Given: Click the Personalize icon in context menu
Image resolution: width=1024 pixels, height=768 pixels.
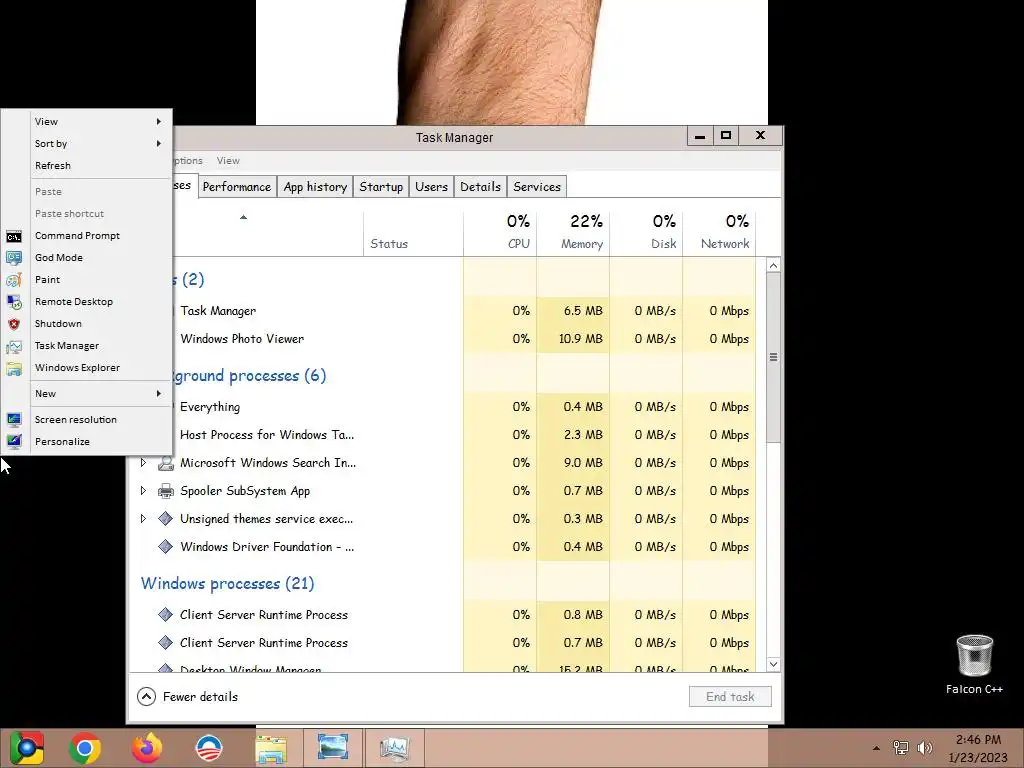Looking at the screenshot, I should pyautogui.click(x=14, y=442).
